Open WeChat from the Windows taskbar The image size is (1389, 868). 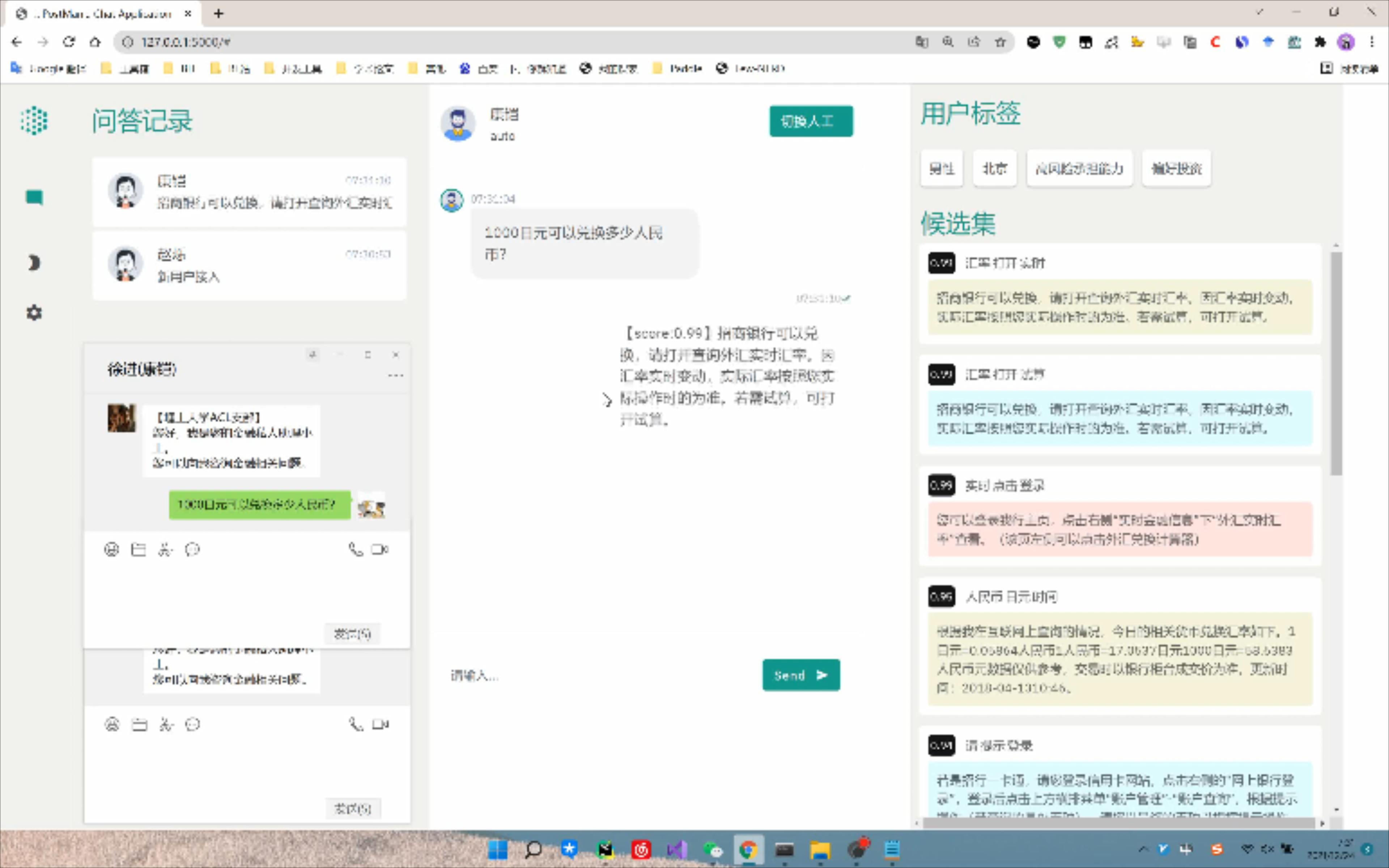click(713, 850)
